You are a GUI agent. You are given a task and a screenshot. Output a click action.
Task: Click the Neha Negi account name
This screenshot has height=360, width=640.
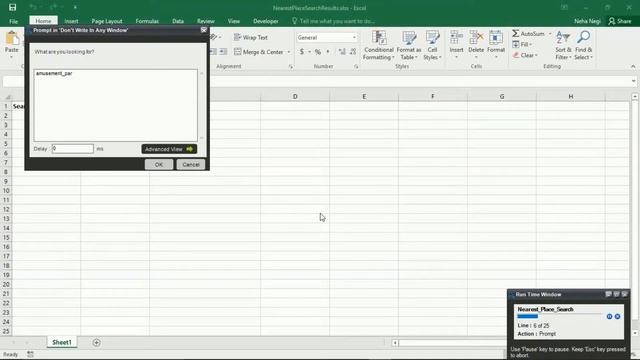click(x=587, y=21)
